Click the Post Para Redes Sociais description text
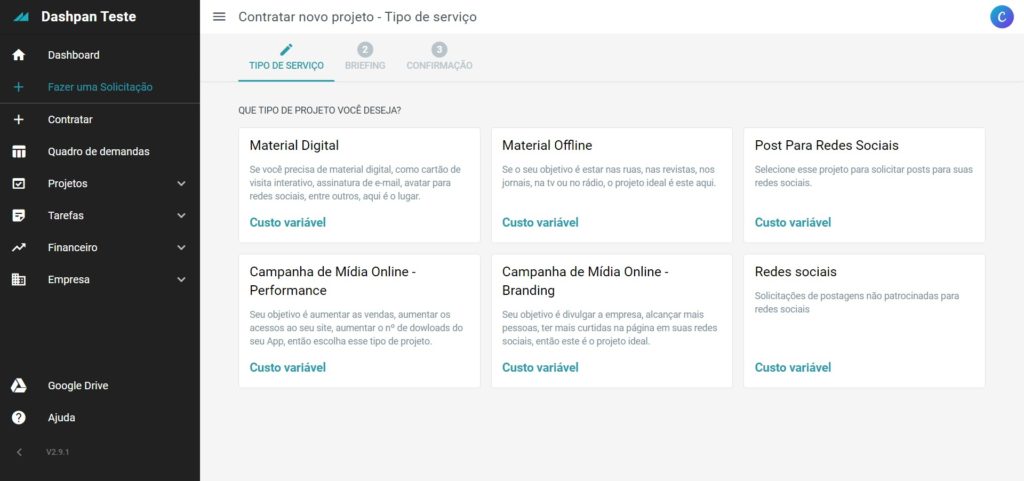Screen dimensions: 1024x481 click(864, 176)
